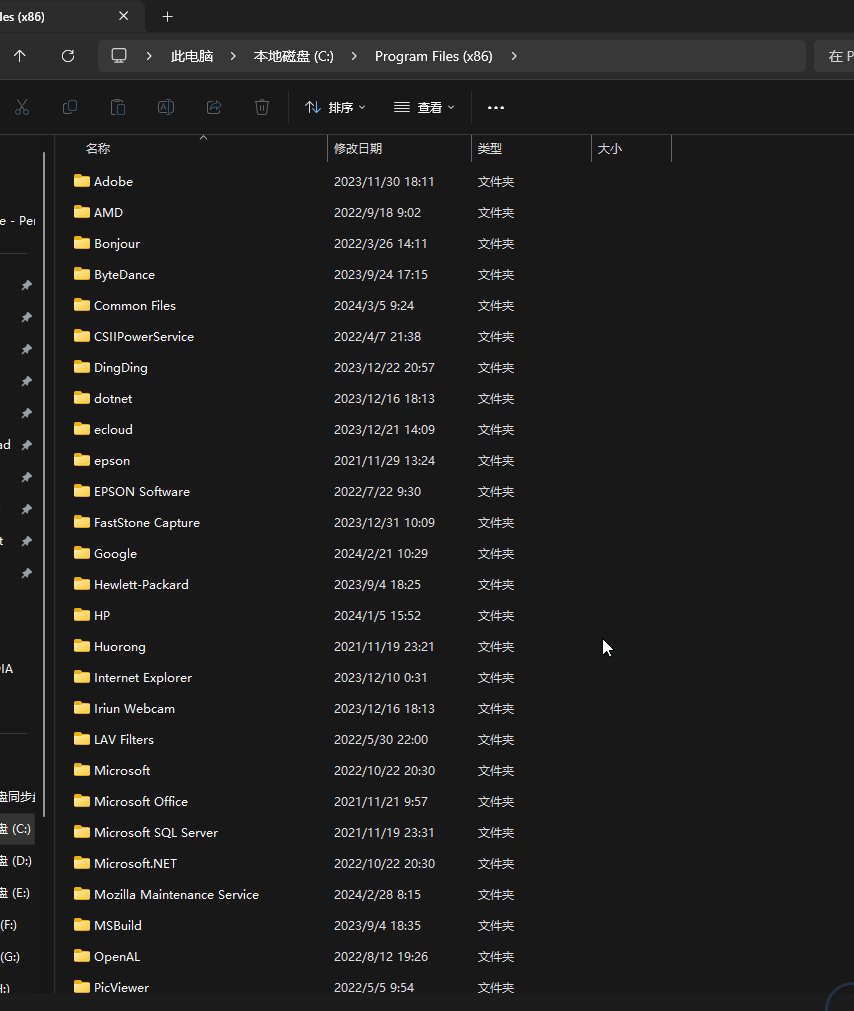Open the three-dot more options menu
The image size is (854, 1011).
coord(496,107)
